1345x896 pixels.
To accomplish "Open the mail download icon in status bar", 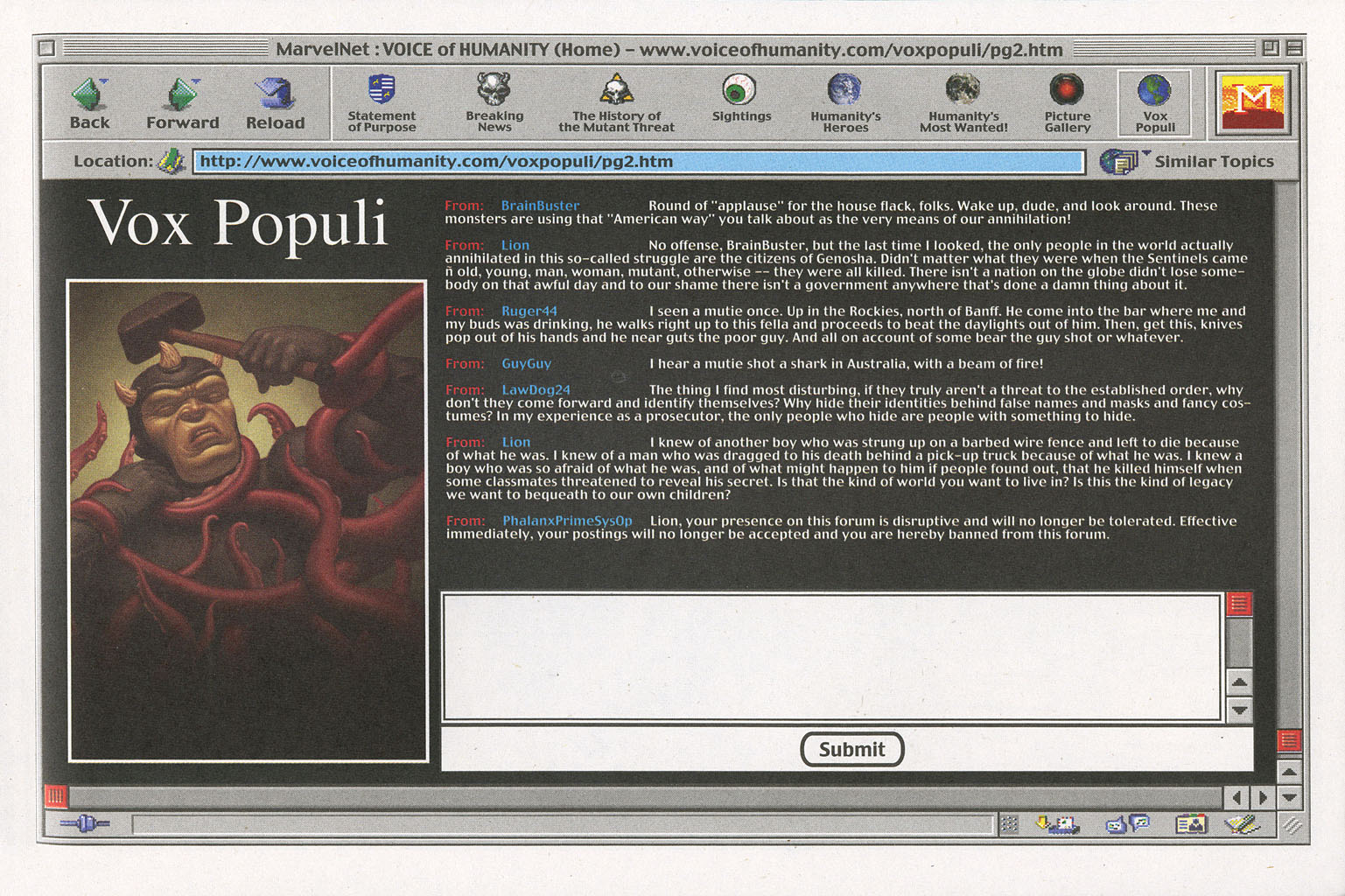I will click(1056, 823).
